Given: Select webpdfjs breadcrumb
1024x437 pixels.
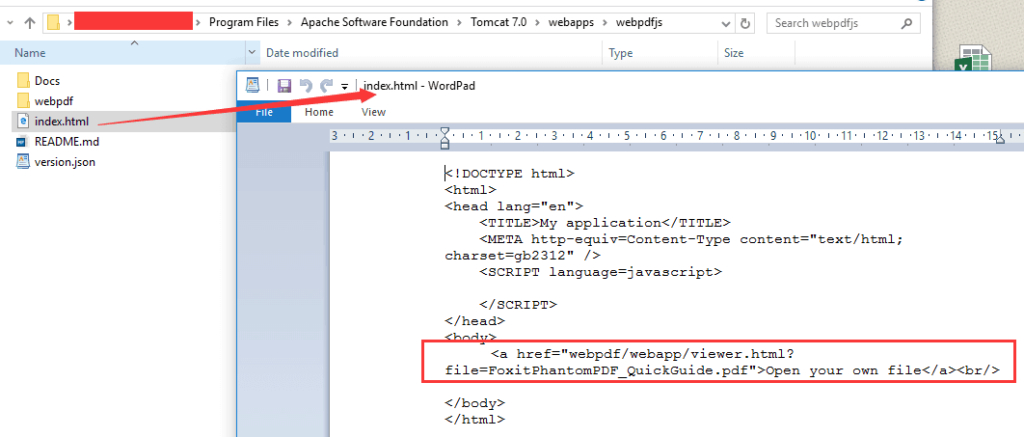Looking at the screenshot, I should [x=639, y=23].
